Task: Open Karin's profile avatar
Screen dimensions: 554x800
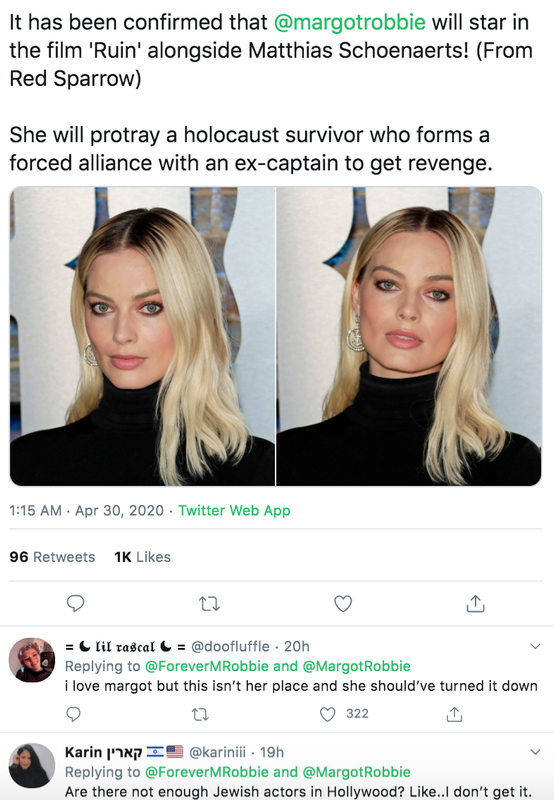Action: click(x=32, y=765)
